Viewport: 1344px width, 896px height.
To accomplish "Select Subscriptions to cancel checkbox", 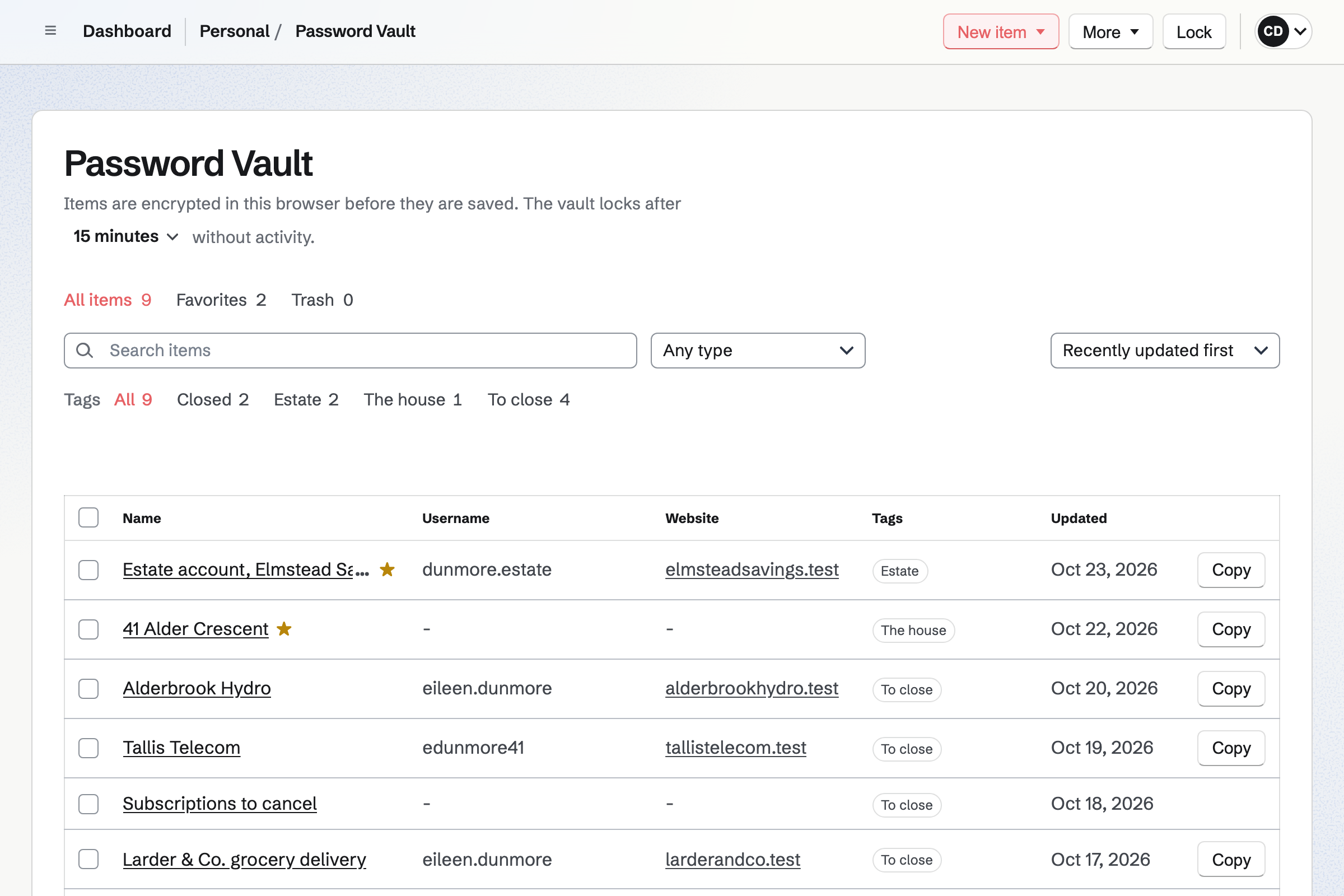I will (x=88, y=804).
